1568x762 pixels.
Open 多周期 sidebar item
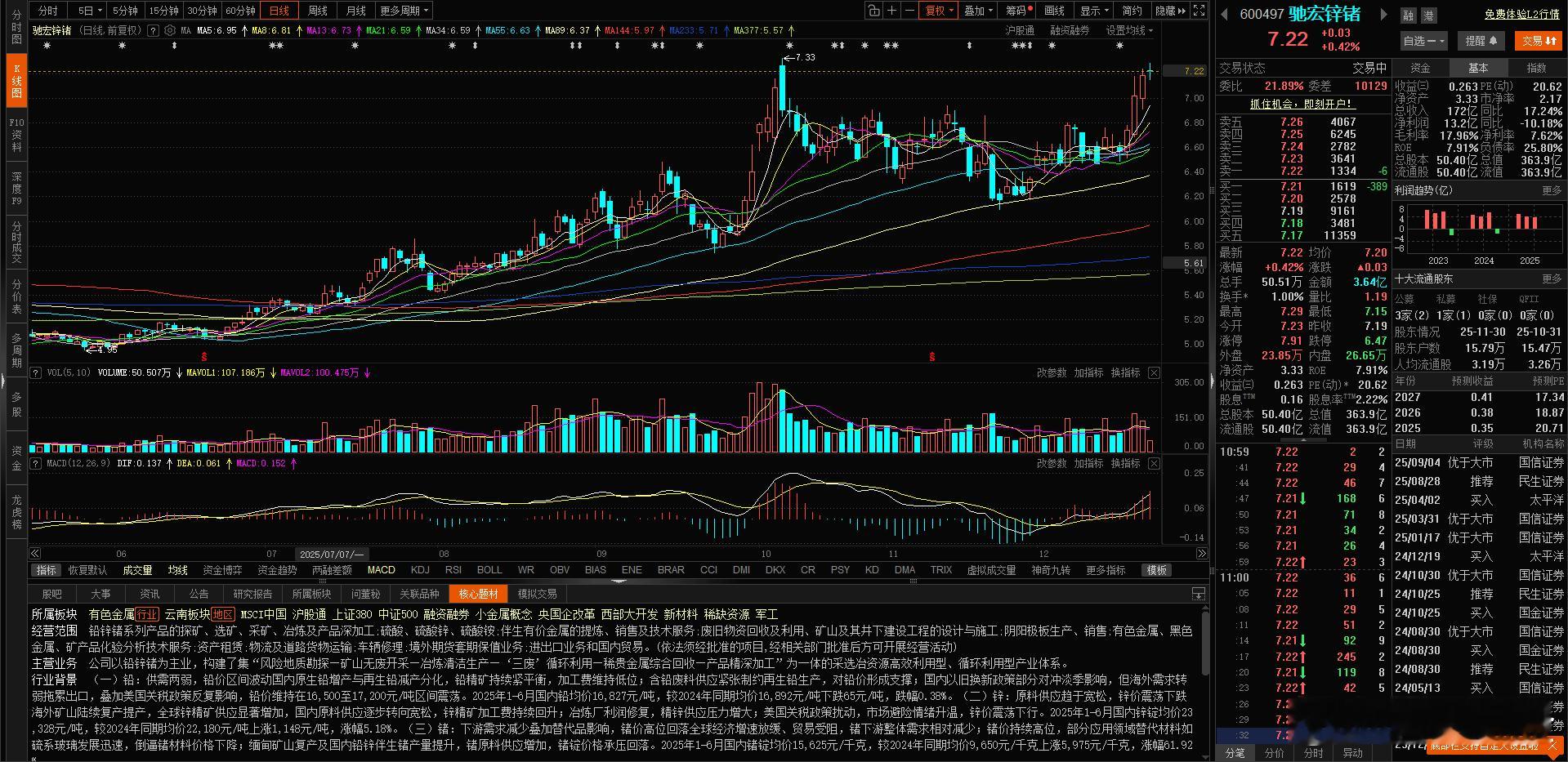[16, 350]
